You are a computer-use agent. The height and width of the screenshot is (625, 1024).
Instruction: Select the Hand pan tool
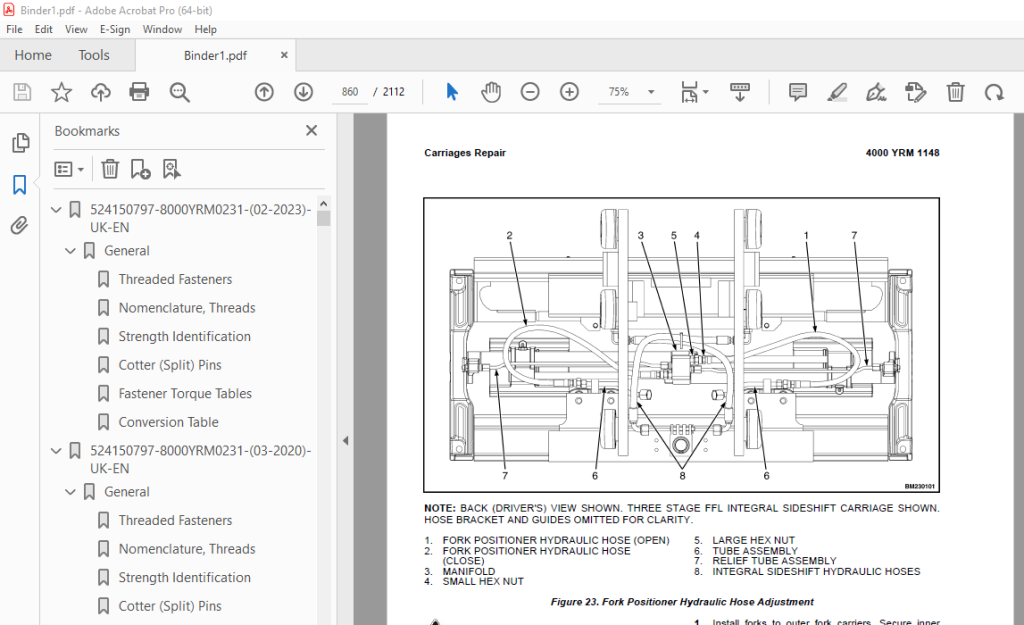tap(490, 92)
